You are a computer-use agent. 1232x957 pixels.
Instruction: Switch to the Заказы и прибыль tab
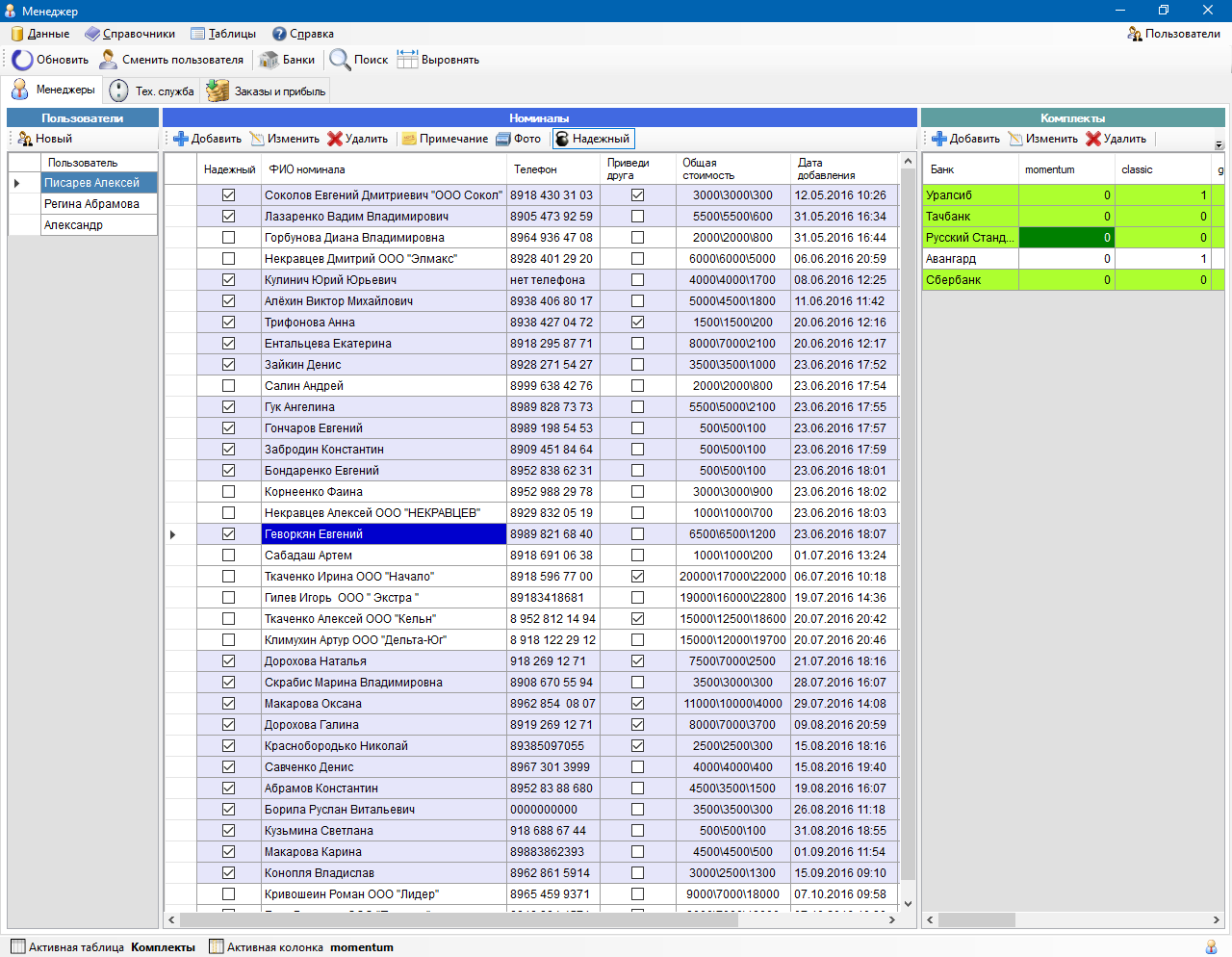(267, 91)
